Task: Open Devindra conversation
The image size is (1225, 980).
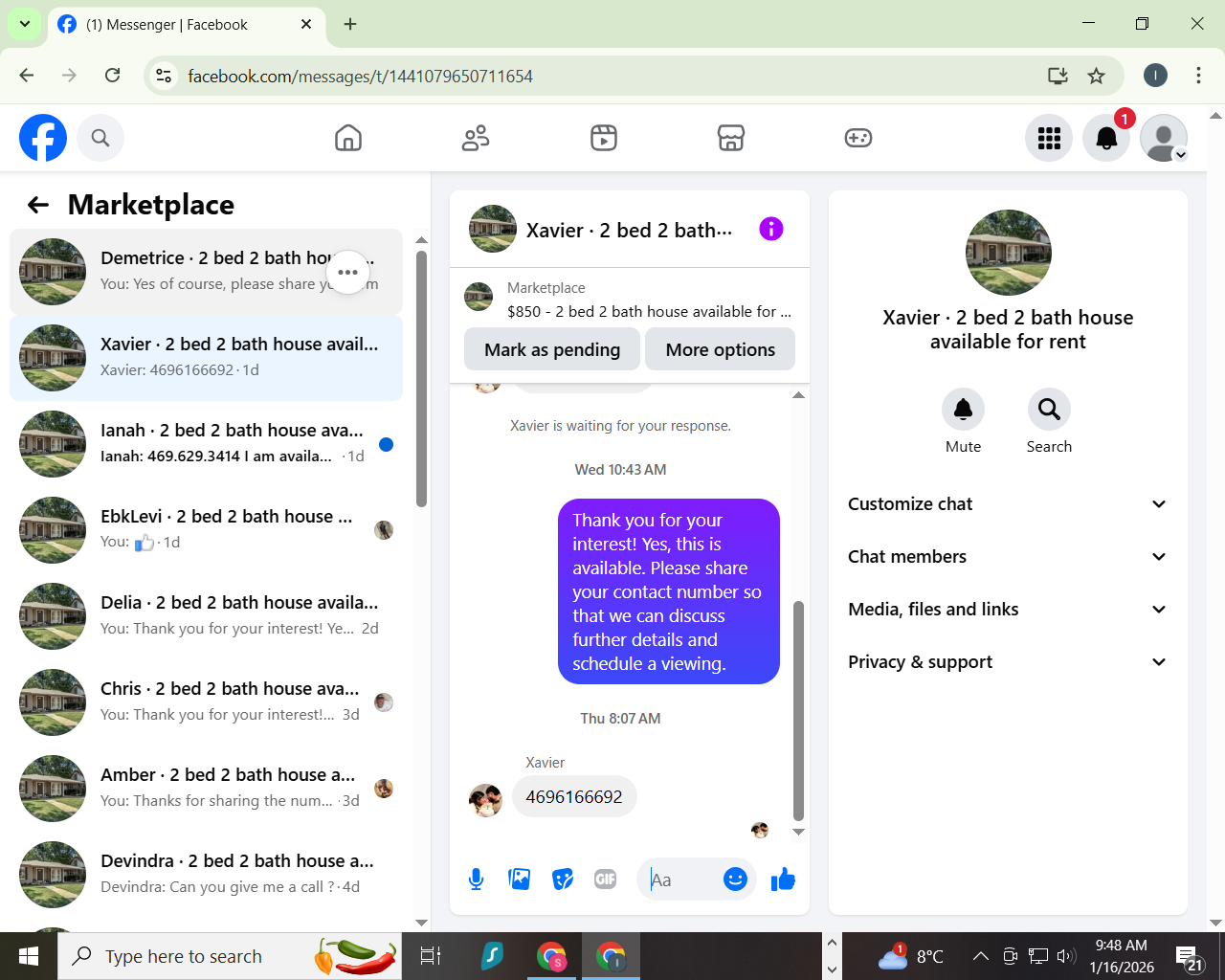Action: tap(206, 875)
